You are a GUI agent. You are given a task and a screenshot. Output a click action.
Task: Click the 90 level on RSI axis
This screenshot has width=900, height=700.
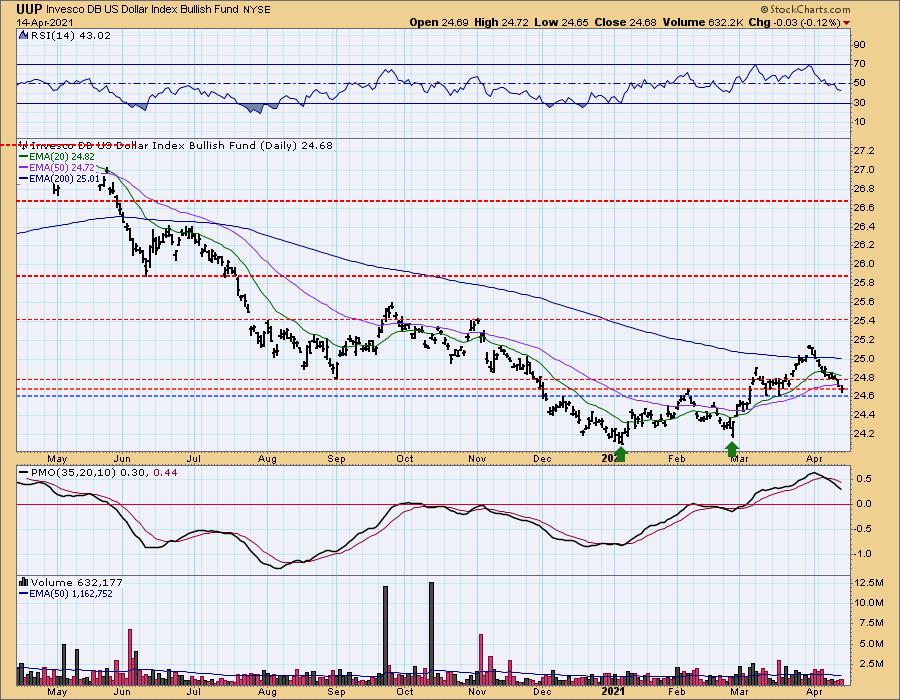click(860, 45)
